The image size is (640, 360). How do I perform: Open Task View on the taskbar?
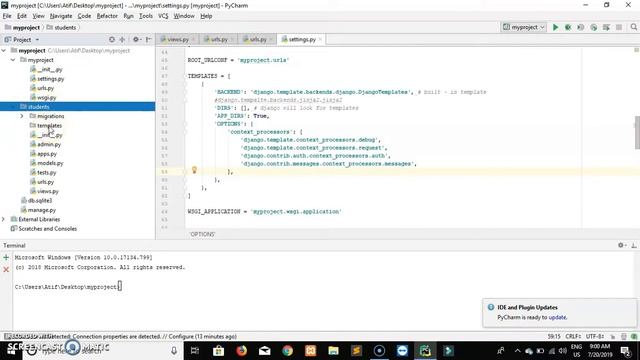coord(195,351)
